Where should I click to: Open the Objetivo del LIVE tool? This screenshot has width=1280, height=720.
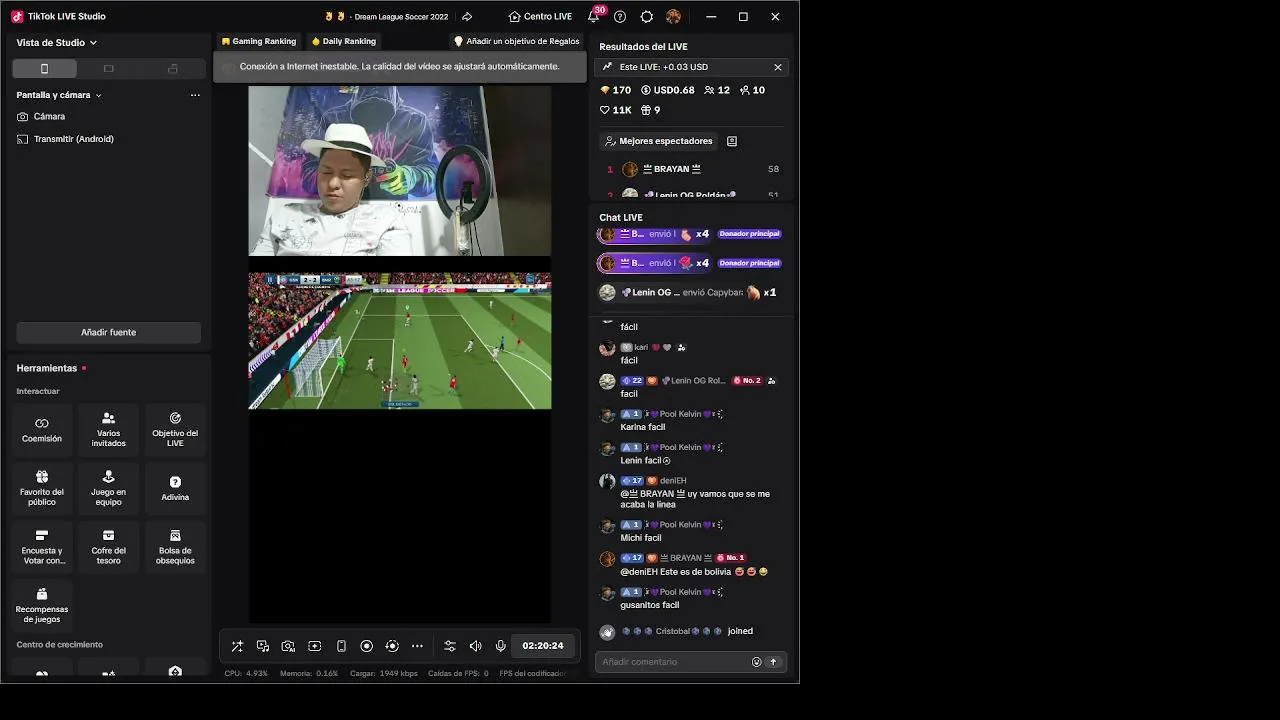[x=175, y=430]
